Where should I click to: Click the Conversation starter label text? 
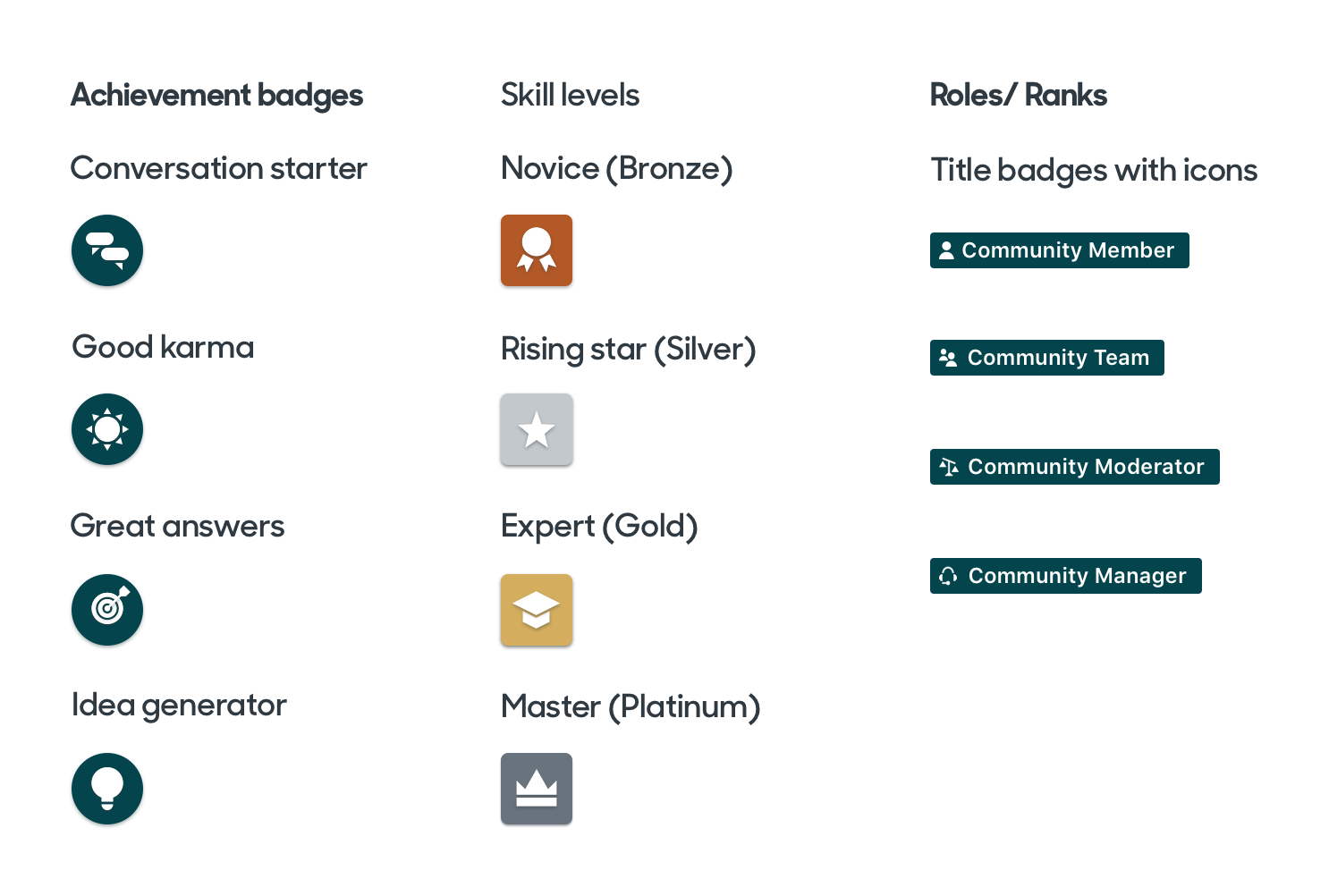click(218, 168)
